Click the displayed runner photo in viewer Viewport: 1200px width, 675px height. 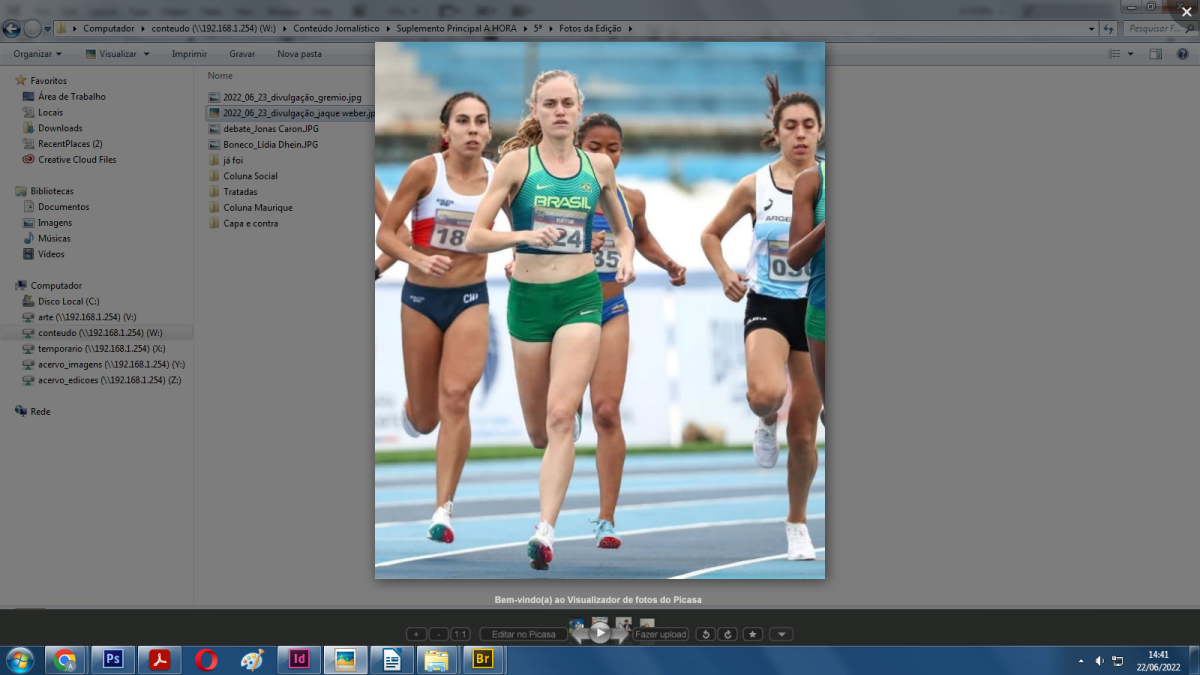(x=600, y=310)
